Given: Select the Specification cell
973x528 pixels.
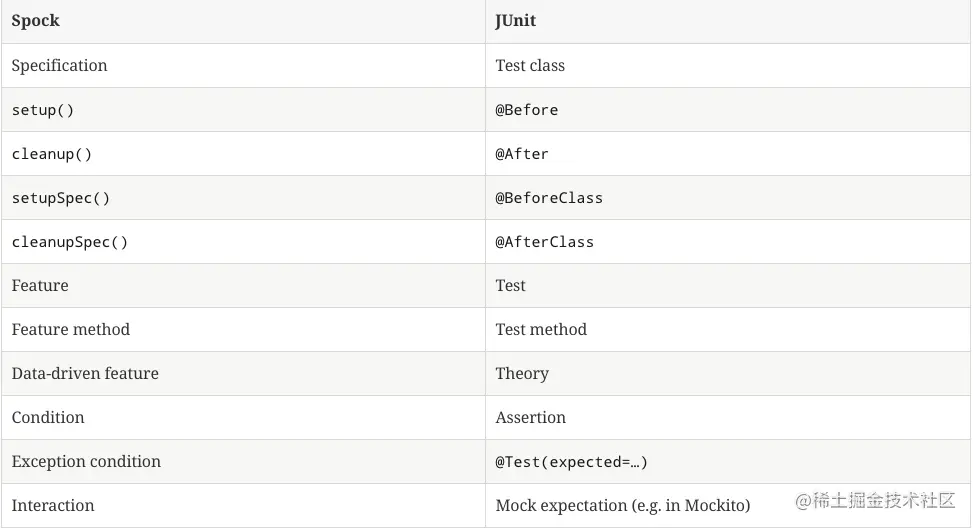Looking at the screenshot, I should coord(59,66).
